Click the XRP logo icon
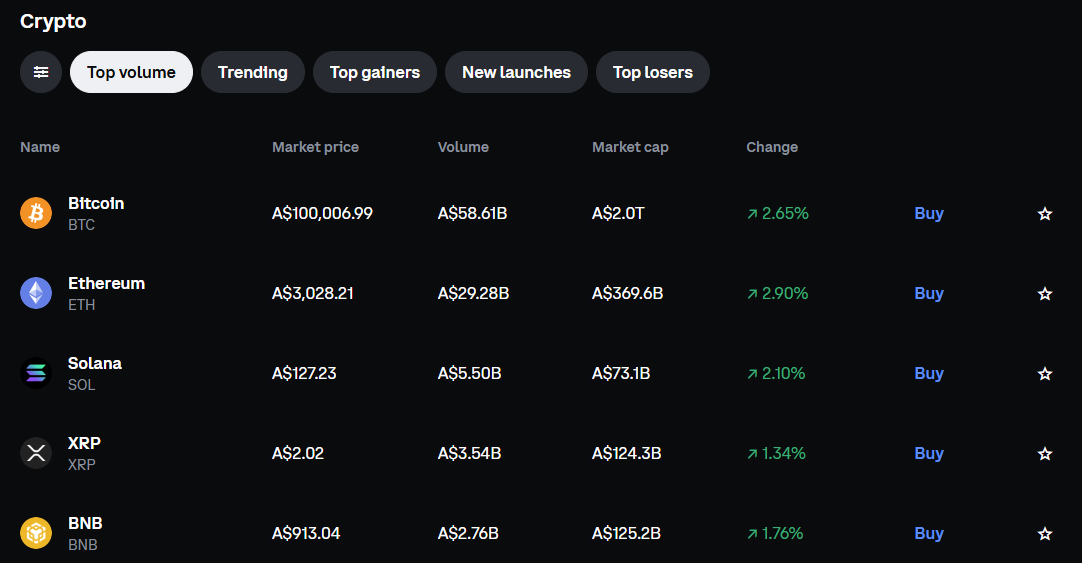Image resolution: width=1082 pixels, height=563 pixels. point(36,453)
